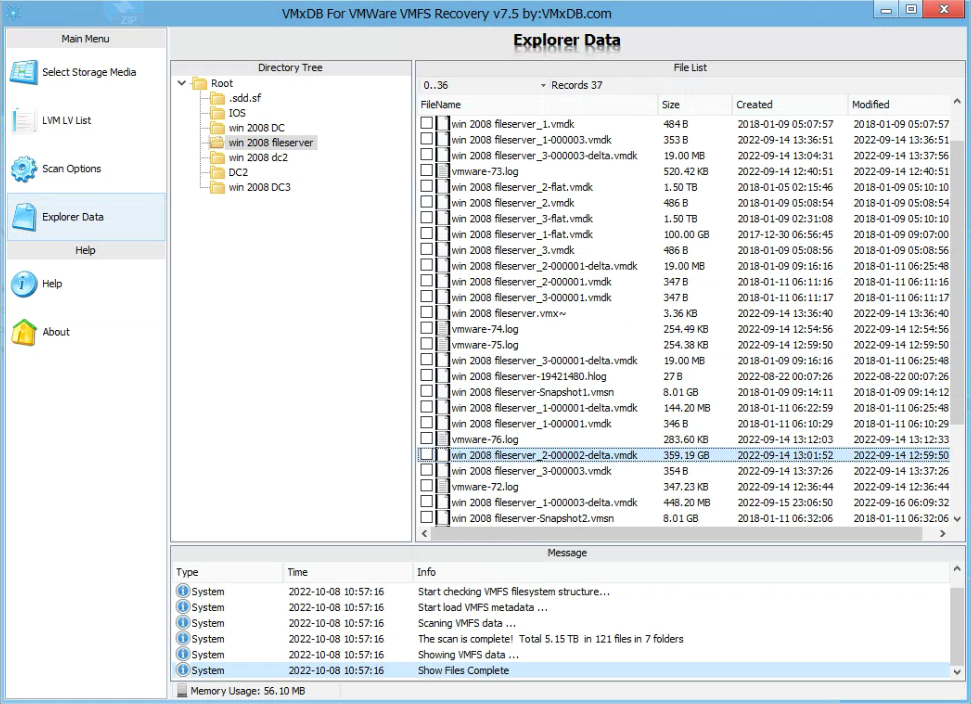Click the file list horizontal scrollbar
The height and width of the screenshot is (704, 971).
[676, 533]
